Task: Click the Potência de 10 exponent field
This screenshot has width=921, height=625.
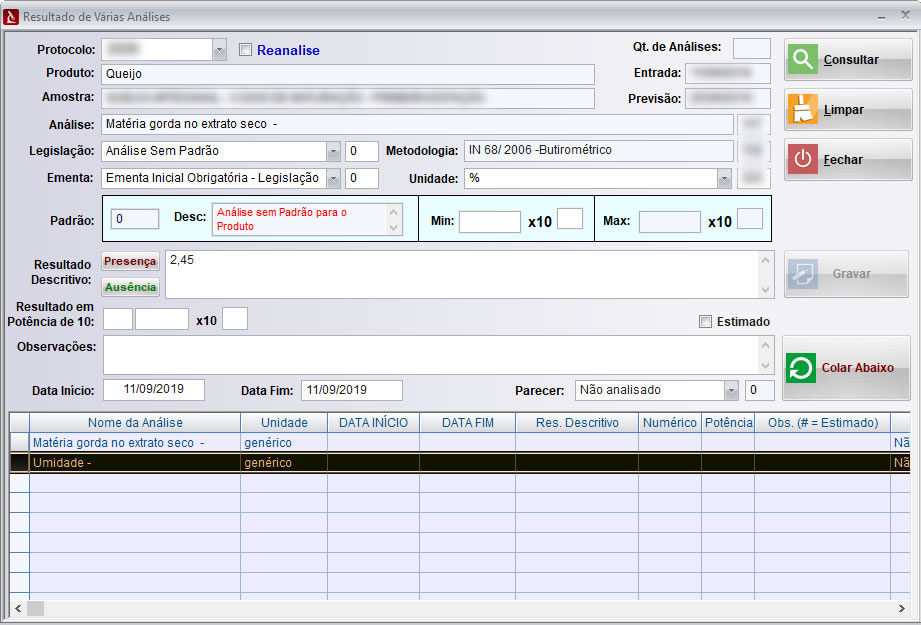Action: coord(235,318)
